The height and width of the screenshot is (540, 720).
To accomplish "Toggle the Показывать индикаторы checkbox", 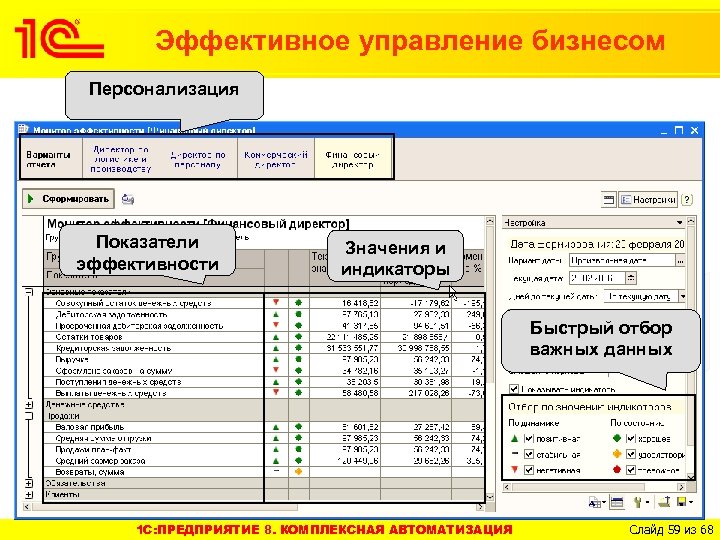I will pos(514,389).
